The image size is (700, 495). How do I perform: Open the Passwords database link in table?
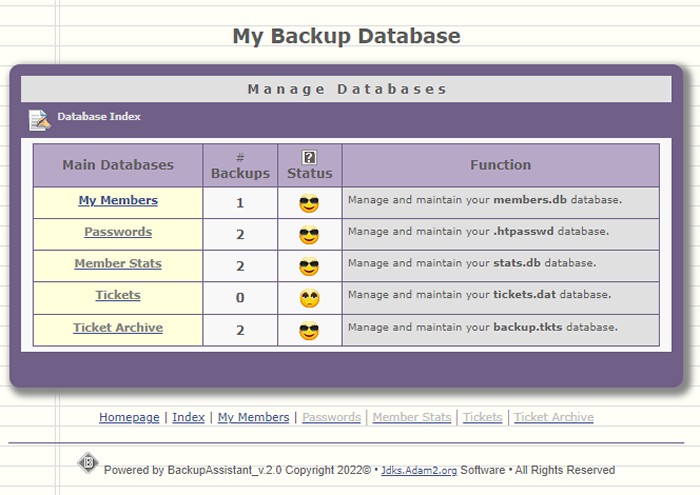118,232
